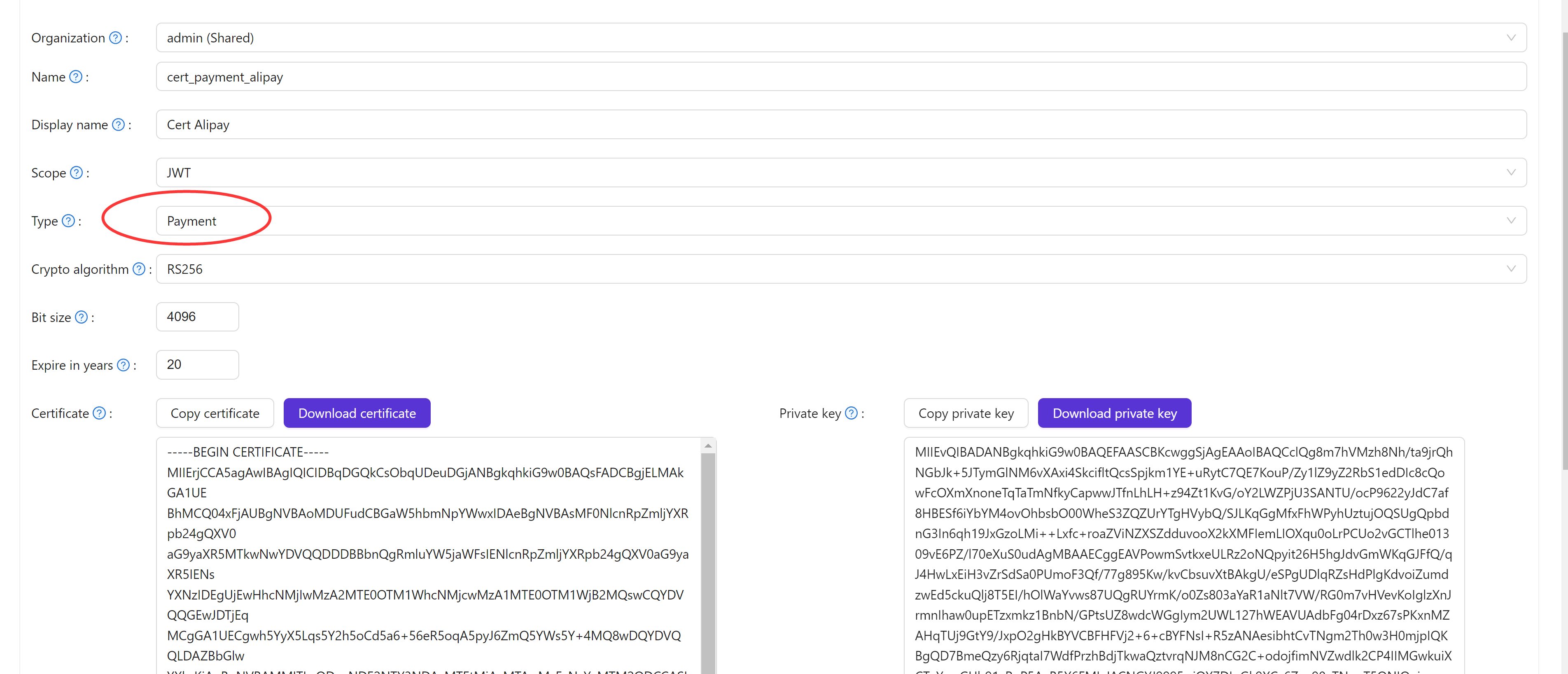Click Type field help icon
The image size is (1568, 674).
pyautogui.click(x=68, y=221)
